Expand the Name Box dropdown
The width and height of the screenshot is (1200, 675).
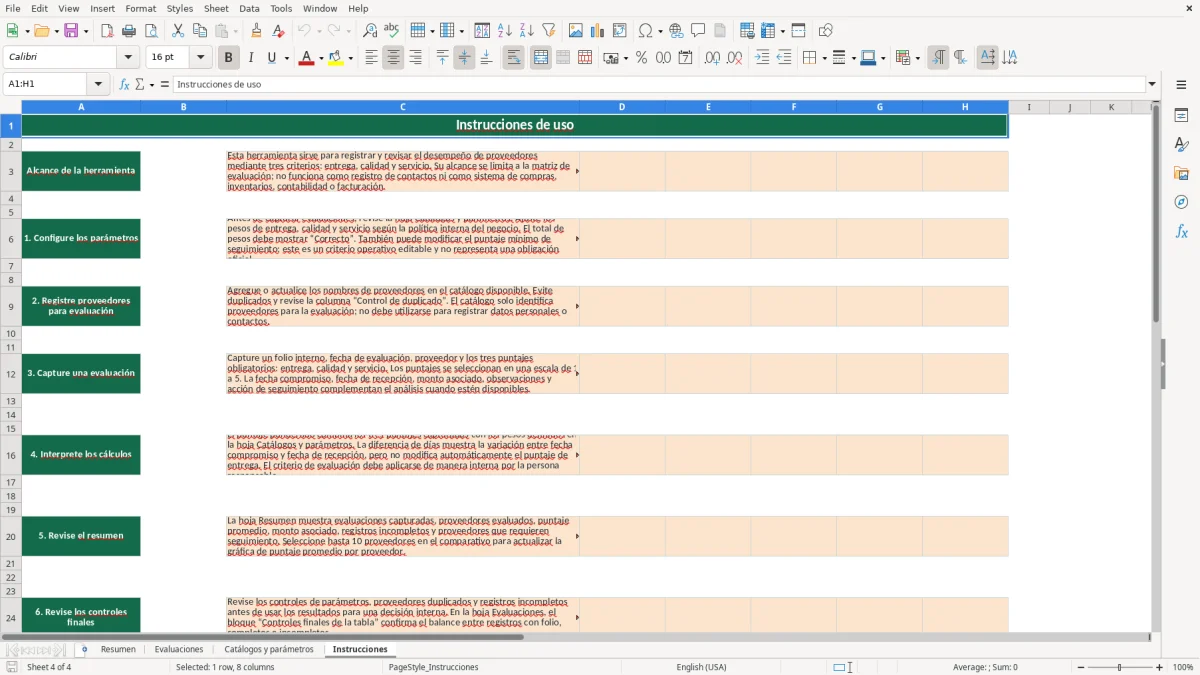point(98,84)
